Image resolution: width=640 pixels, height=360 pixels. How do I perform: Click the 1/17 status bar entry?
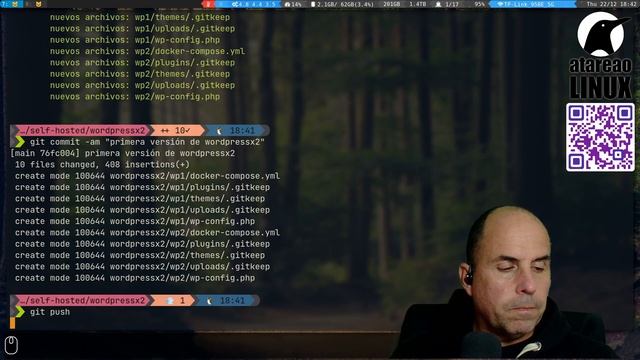pyautogui.click(x=447, y=4)
